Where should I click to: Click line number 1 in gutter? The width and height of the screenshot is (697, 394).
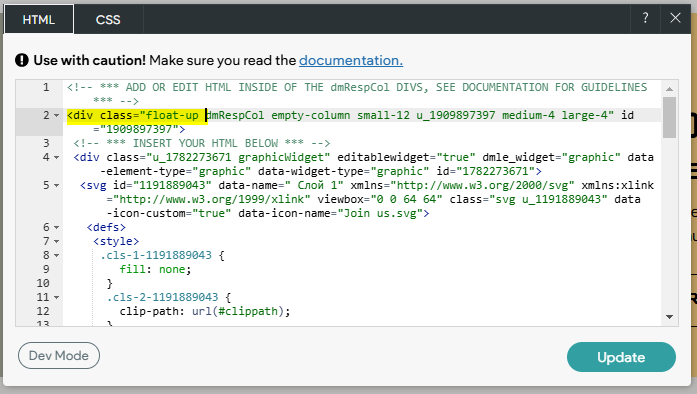[46, 87]
